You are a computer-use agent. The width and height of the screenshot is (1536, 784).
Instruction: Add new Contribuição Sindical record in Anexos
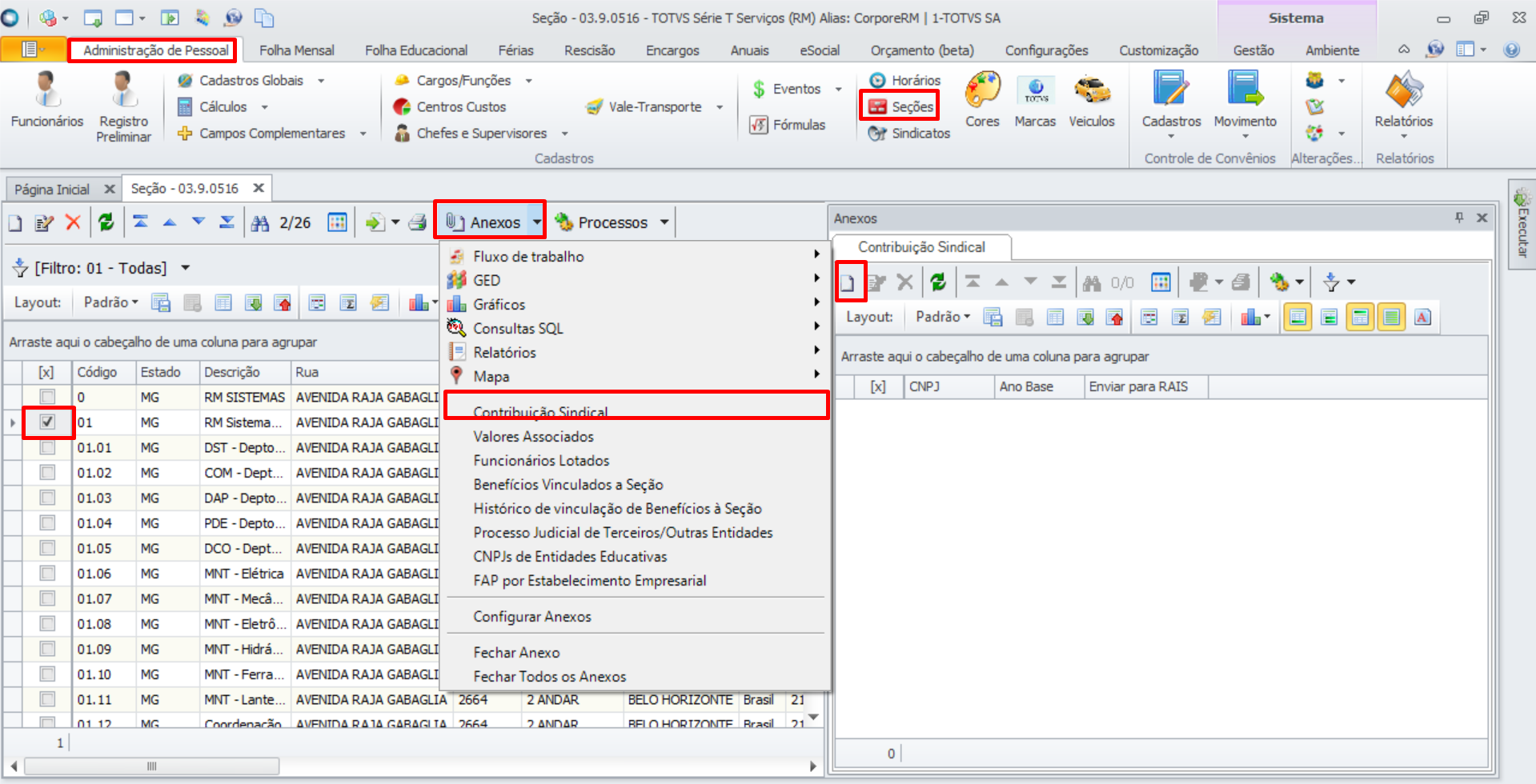pyautogui.click(x=847, y=282)
